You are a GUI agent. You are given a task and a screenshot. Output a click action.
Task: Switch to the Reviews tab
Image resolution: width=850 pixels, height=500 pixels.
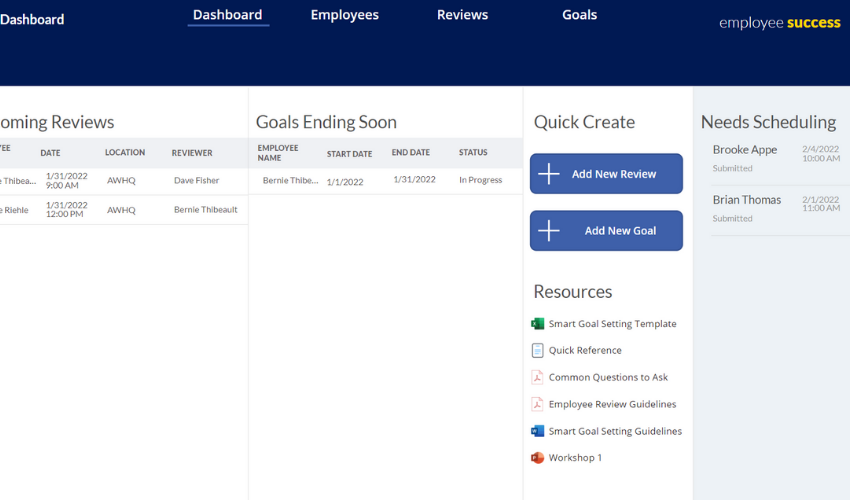(x=462, y=15)
